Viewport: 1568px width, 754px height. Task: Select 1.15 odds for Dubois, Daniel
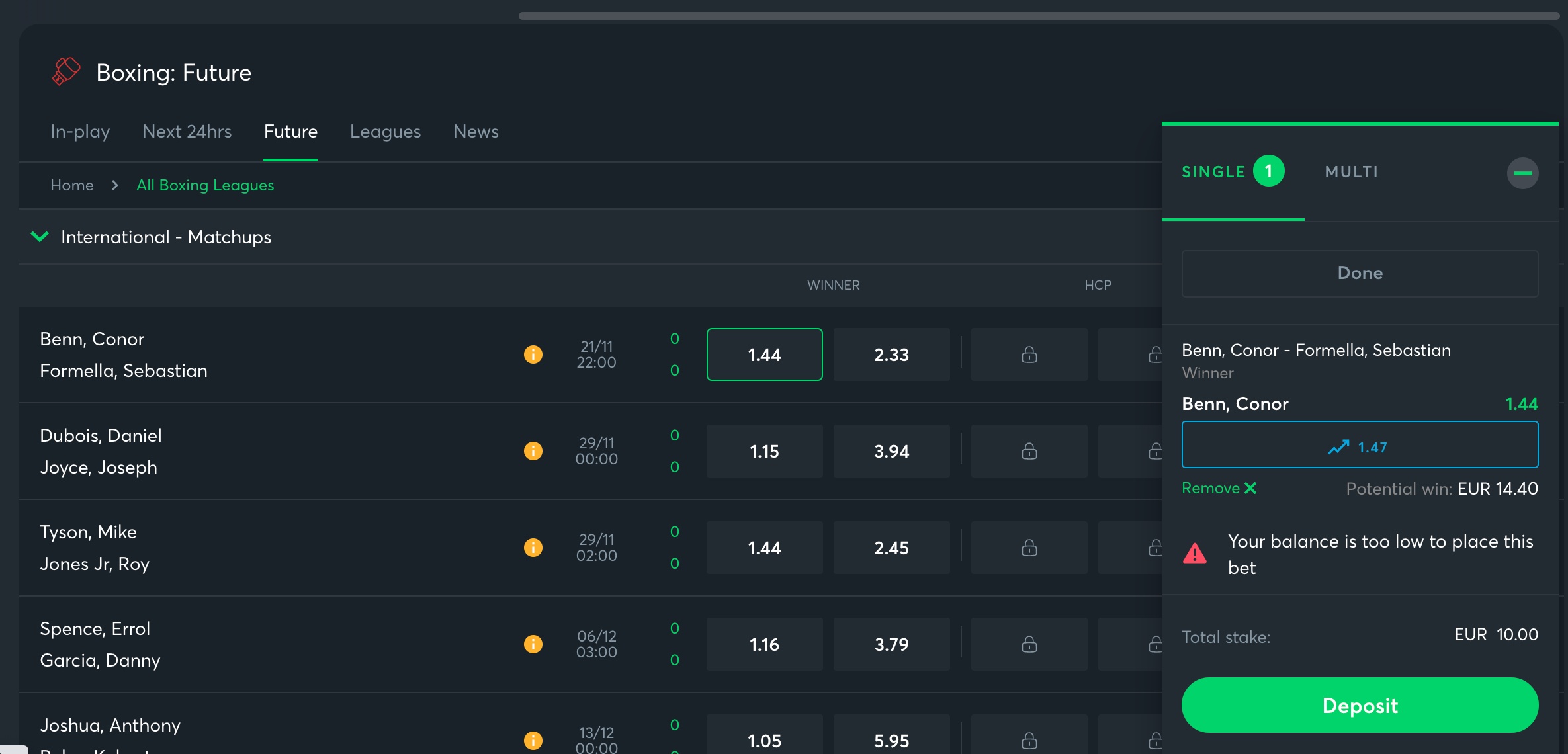tap(764, 451)
